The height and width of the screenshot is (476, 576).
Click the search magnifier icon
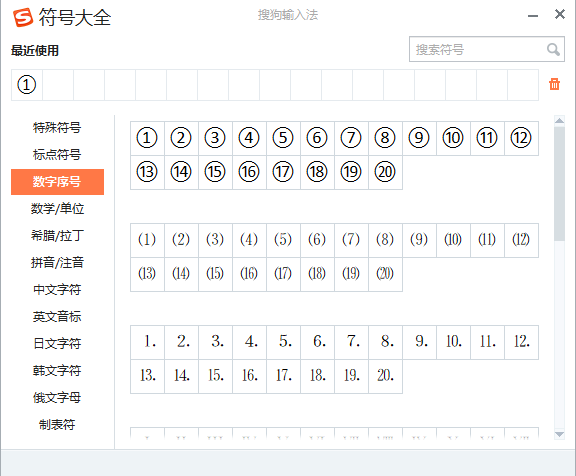(x=553, y=49)
